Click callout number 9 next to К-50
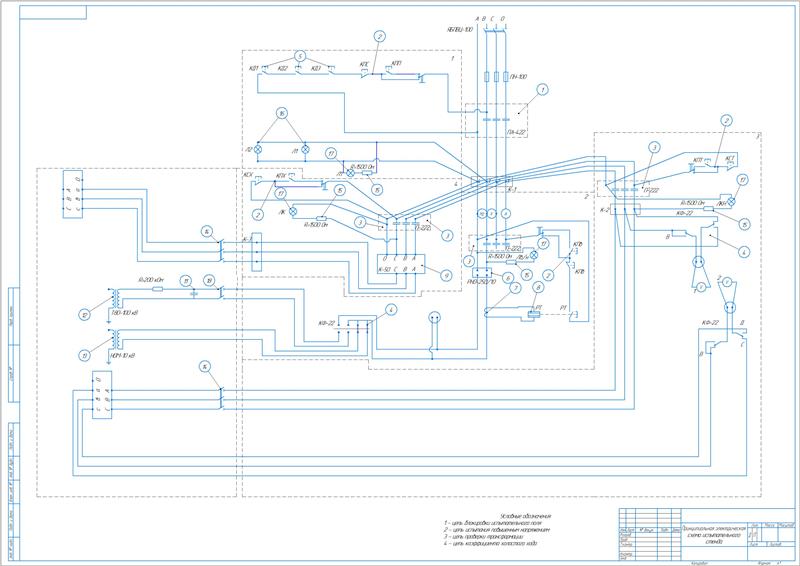 click(x=446, y=275)
